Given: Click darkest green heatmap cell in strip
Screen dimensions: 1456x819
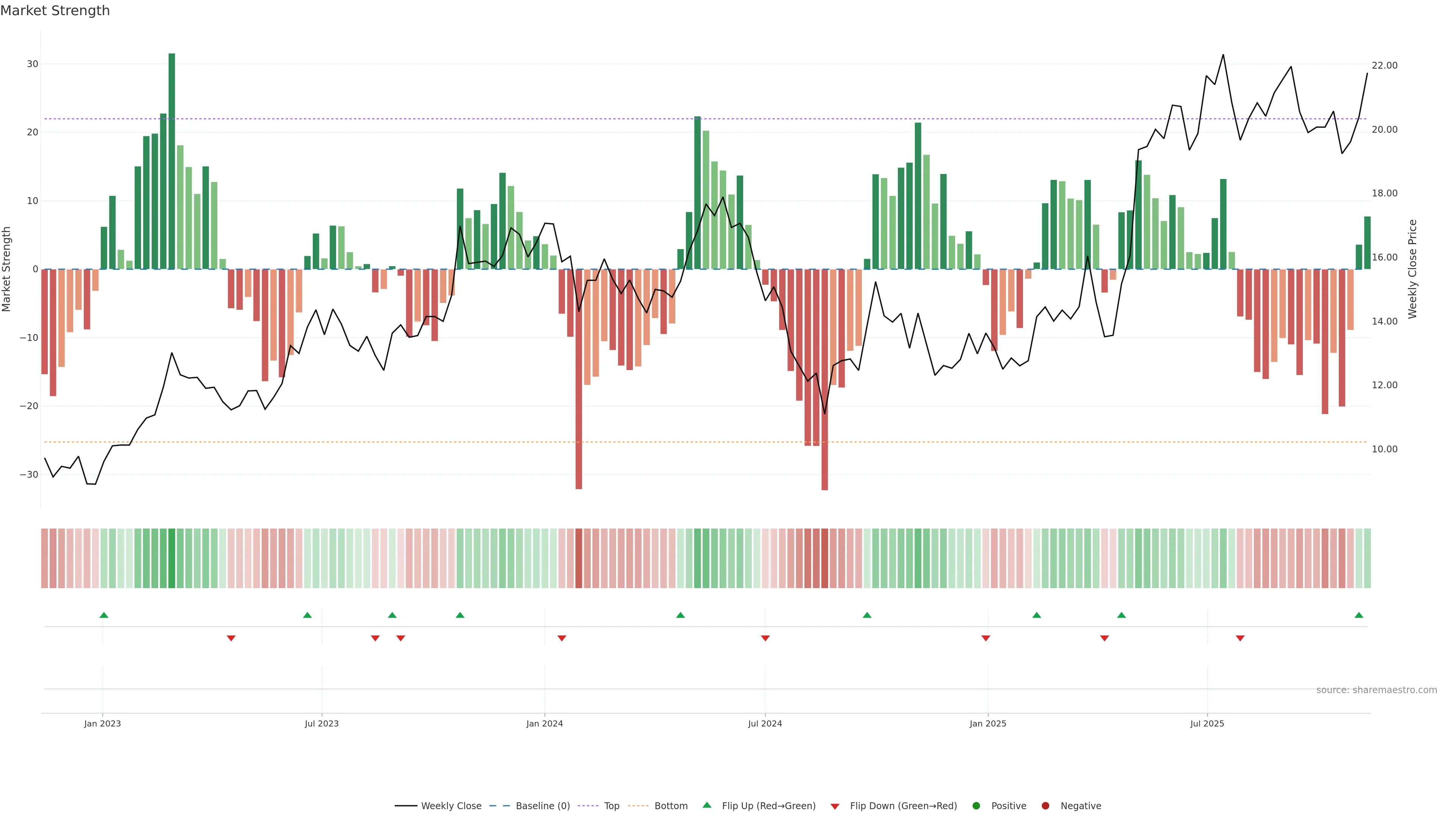Looking at the screenshot, I should click(x=172, y=559).
